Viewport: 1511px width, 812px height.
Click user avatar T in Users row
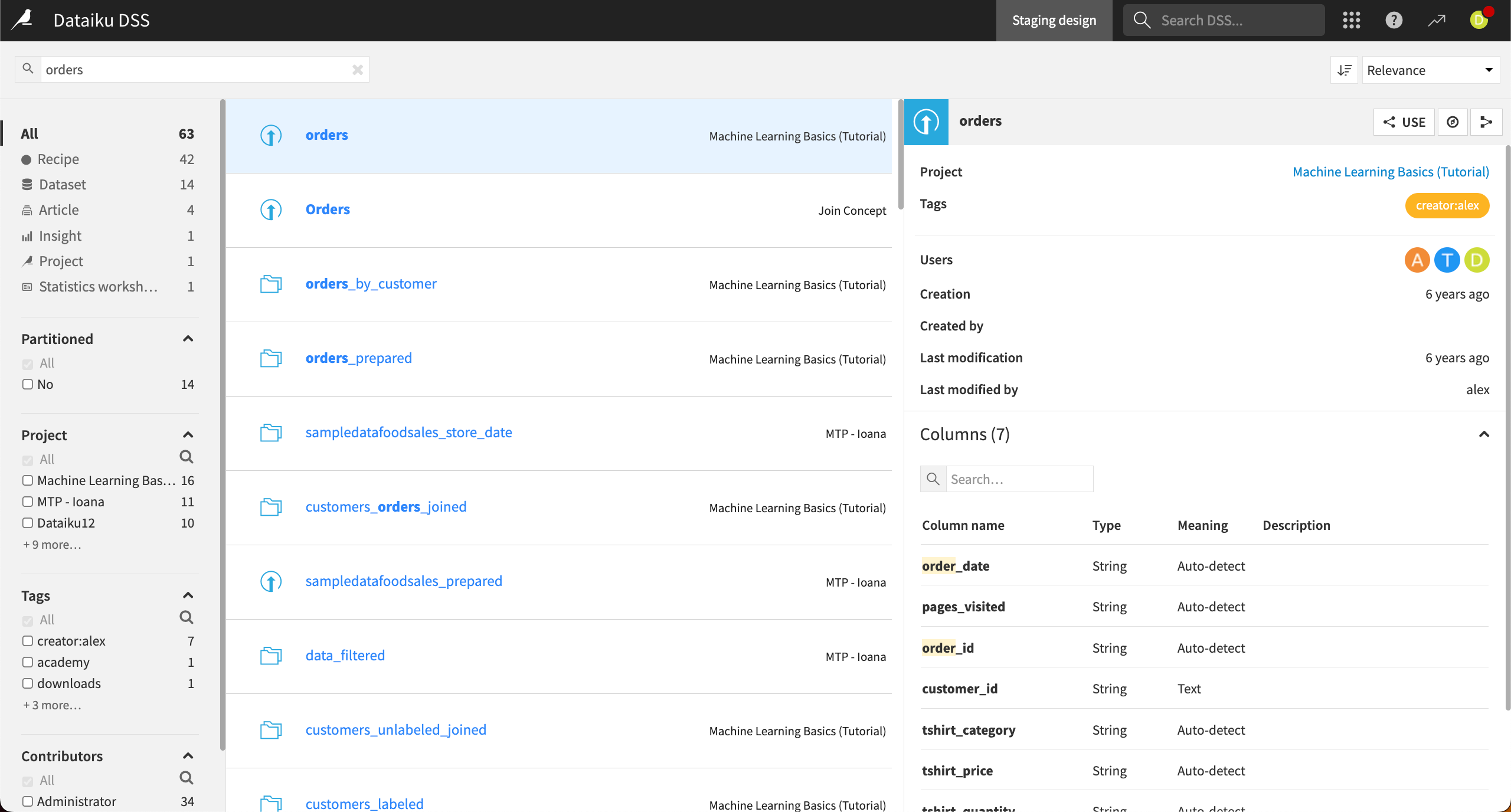[1447, 260]
